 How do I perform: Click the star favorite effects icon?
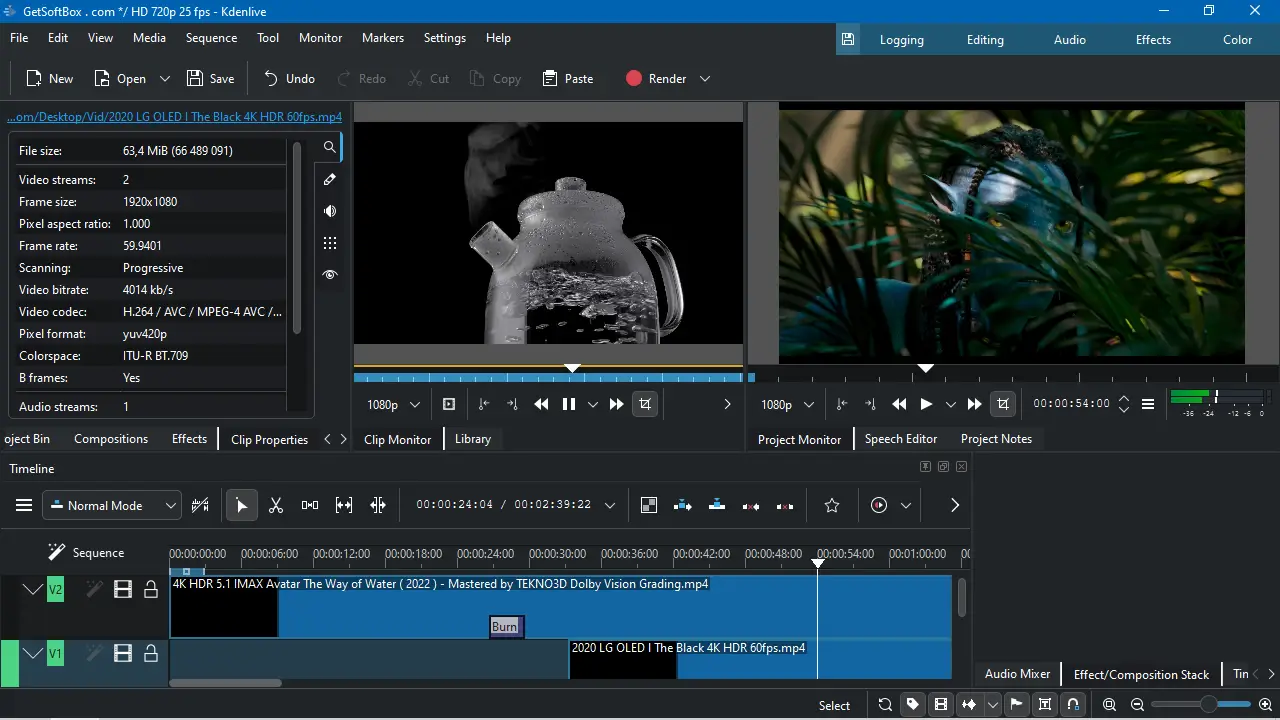(832, 505)
